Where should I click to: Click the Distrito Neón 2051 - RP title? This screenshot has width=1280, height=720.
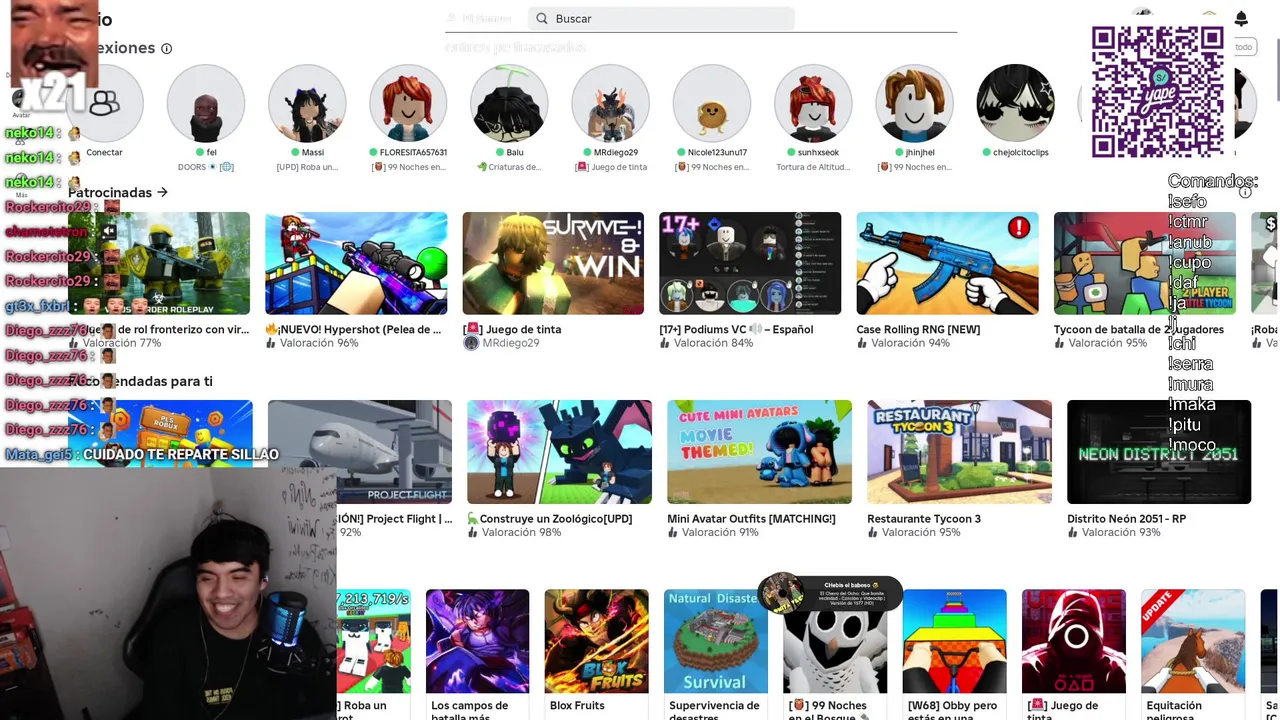click(1126, 519)
